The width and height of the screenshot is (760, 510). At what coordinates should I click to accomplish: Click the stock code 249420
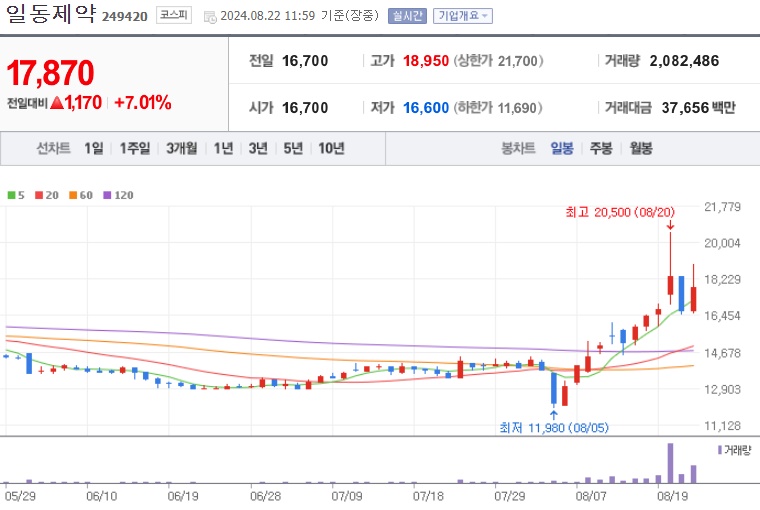pos(125,16)
